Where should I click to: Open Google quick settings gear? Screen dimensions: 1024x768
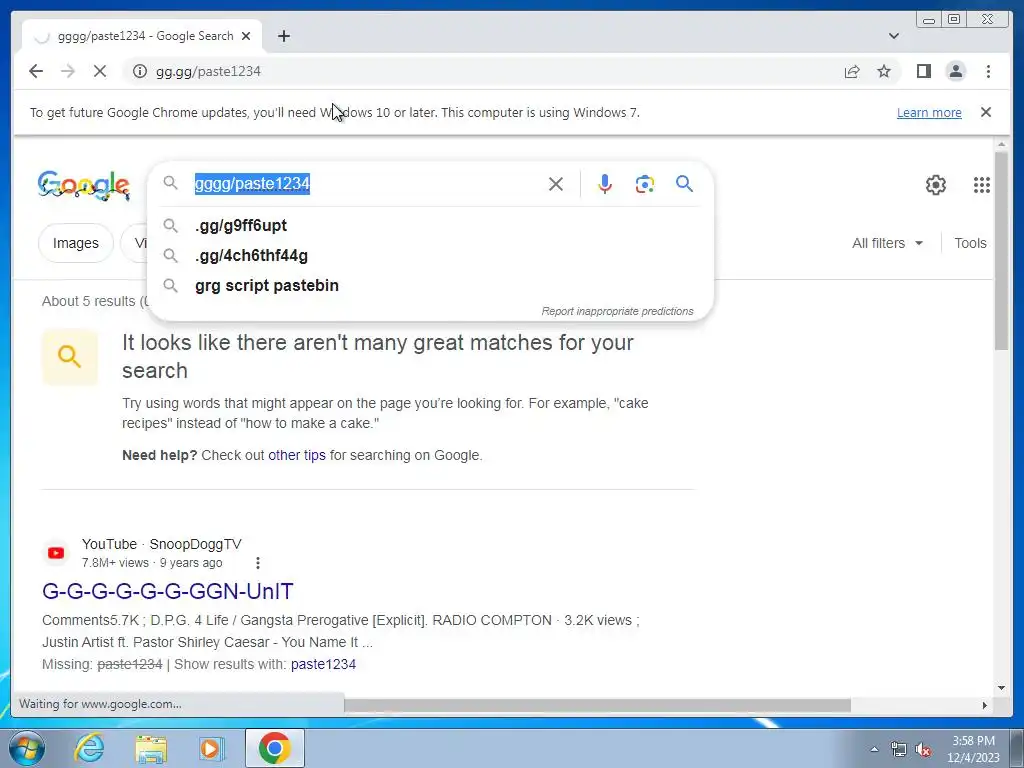[x=936, y=185]
